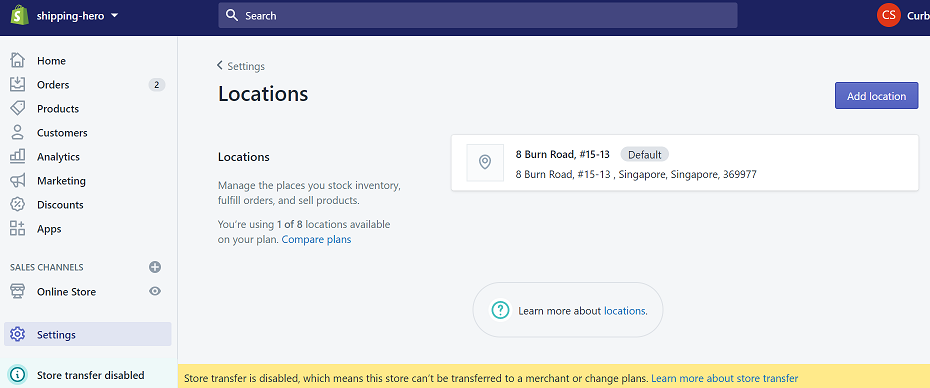The height and width of the screenshot is (388, 930).
Task: Open the CS user avatar menu
Action: [x=888, y=15]
